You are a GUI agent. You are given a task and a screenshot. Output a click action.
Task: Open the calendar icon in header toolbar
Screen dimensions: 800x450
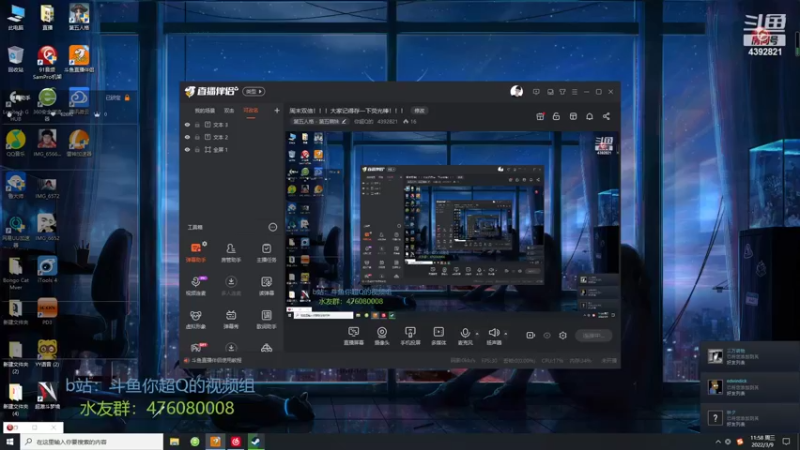point(573,116)
